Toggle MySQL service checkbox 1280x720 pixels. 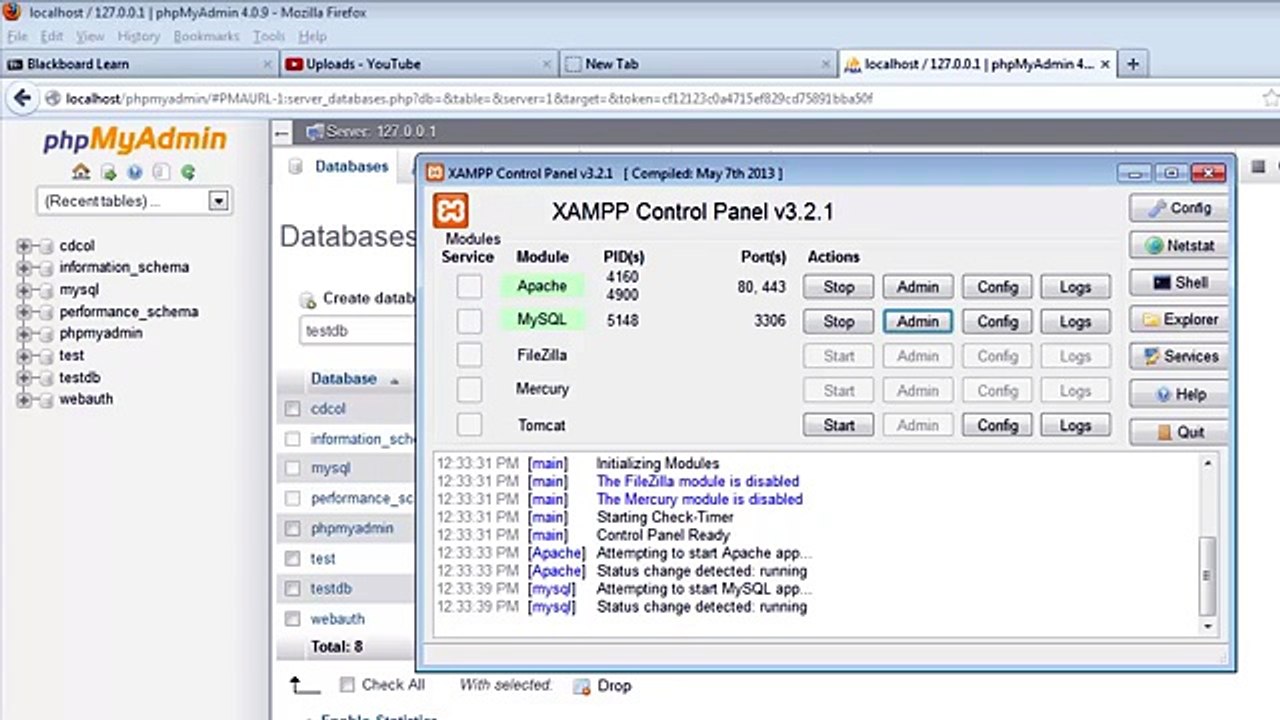coord(469,321)
